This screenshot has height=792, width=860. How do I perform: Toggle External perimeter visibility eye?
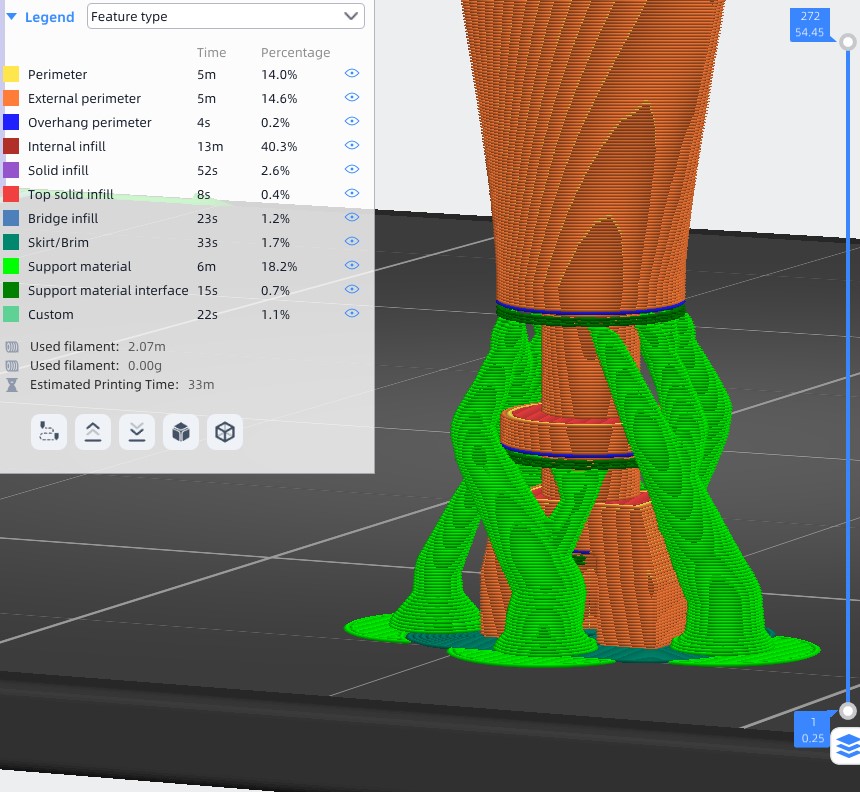coord(351,98)
